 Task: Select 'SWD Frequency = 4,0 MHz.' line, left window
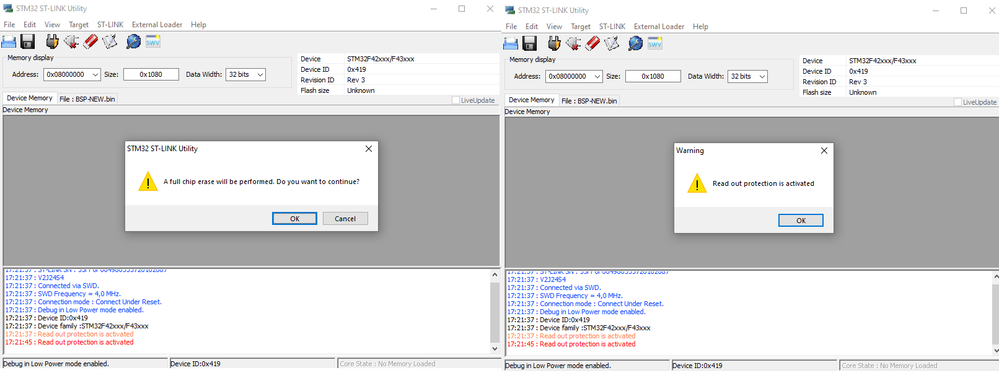tap(62, 294)
